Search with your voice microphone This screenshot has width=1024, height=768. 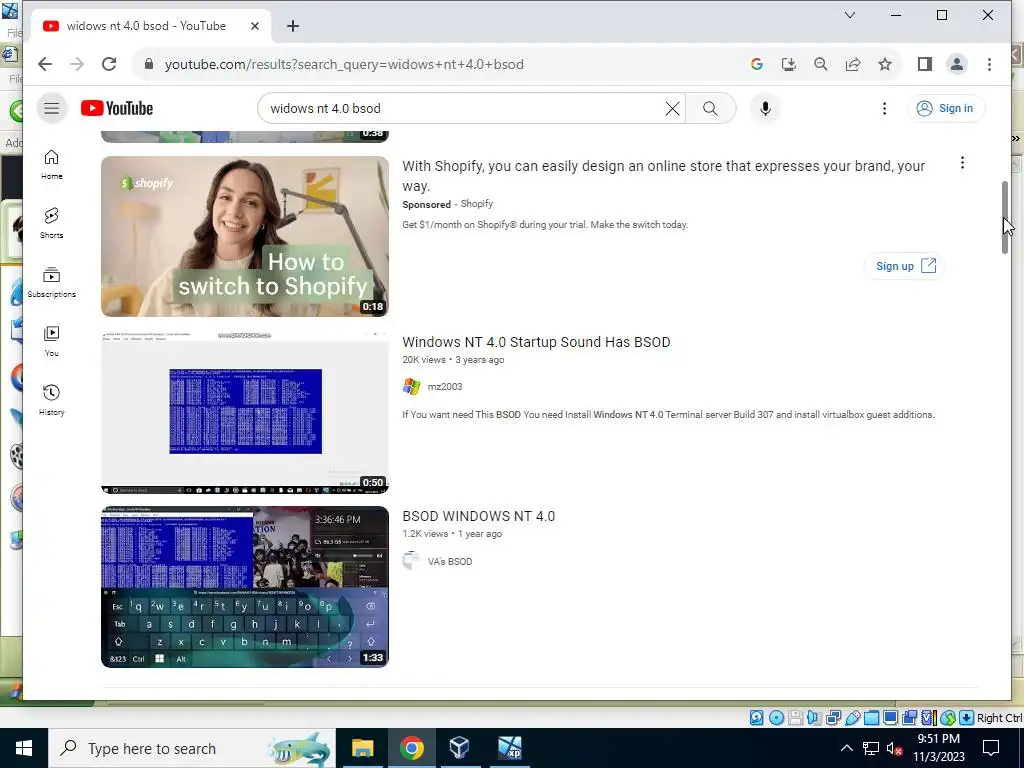click(765, 108)
